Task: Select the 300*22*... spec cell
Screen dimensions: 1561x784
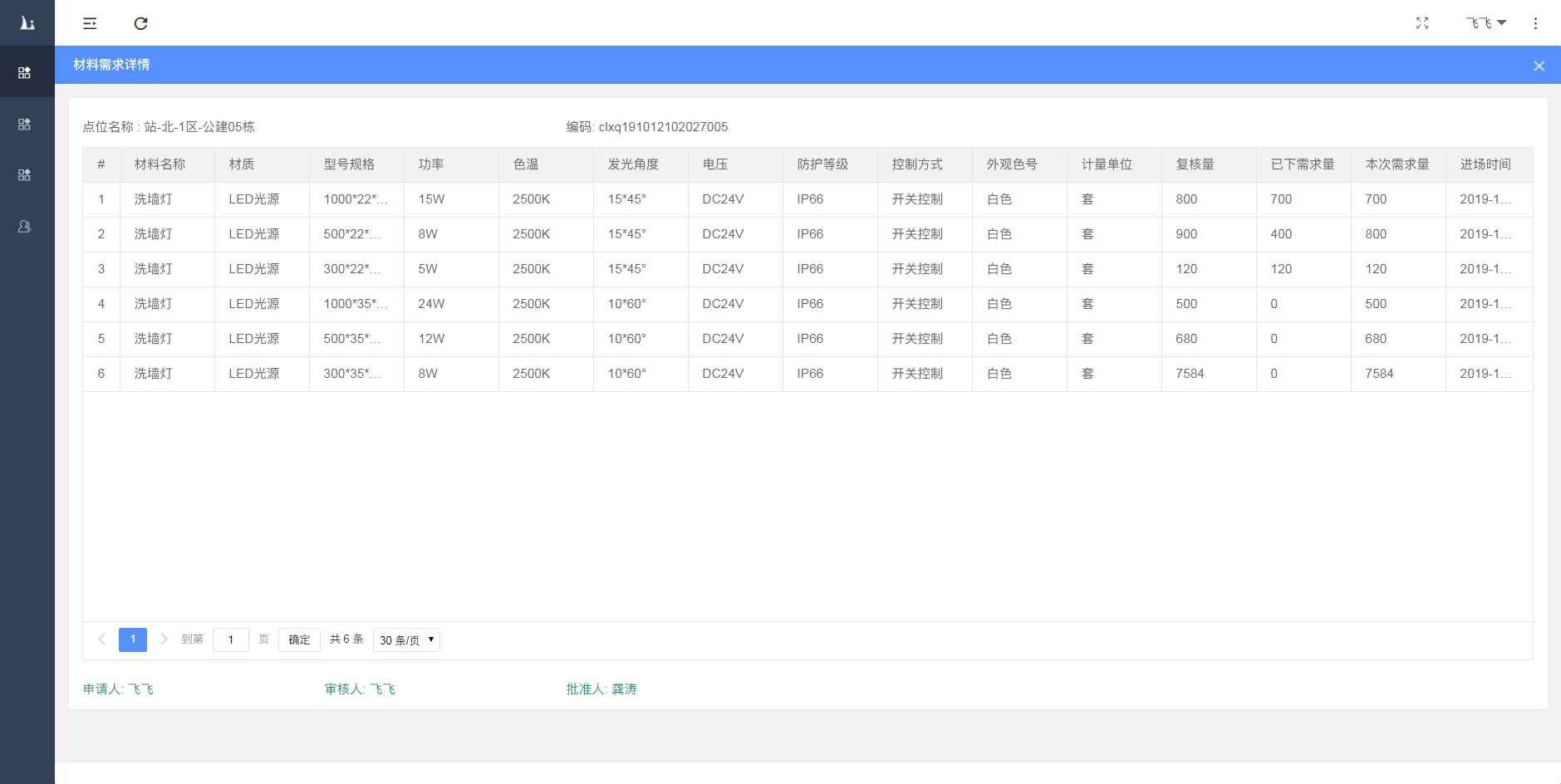Action: (356, 269)
